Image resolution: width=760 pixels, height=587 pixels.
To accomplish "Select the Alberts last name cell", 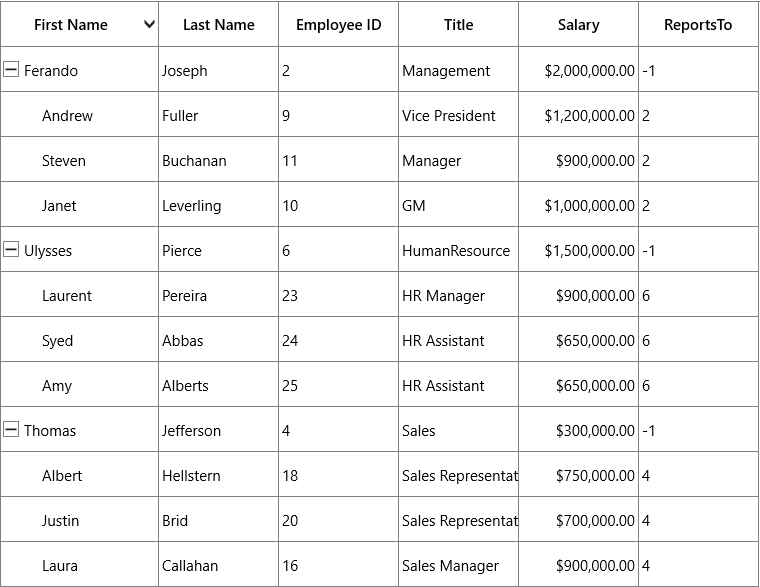I will coord(219,386).
